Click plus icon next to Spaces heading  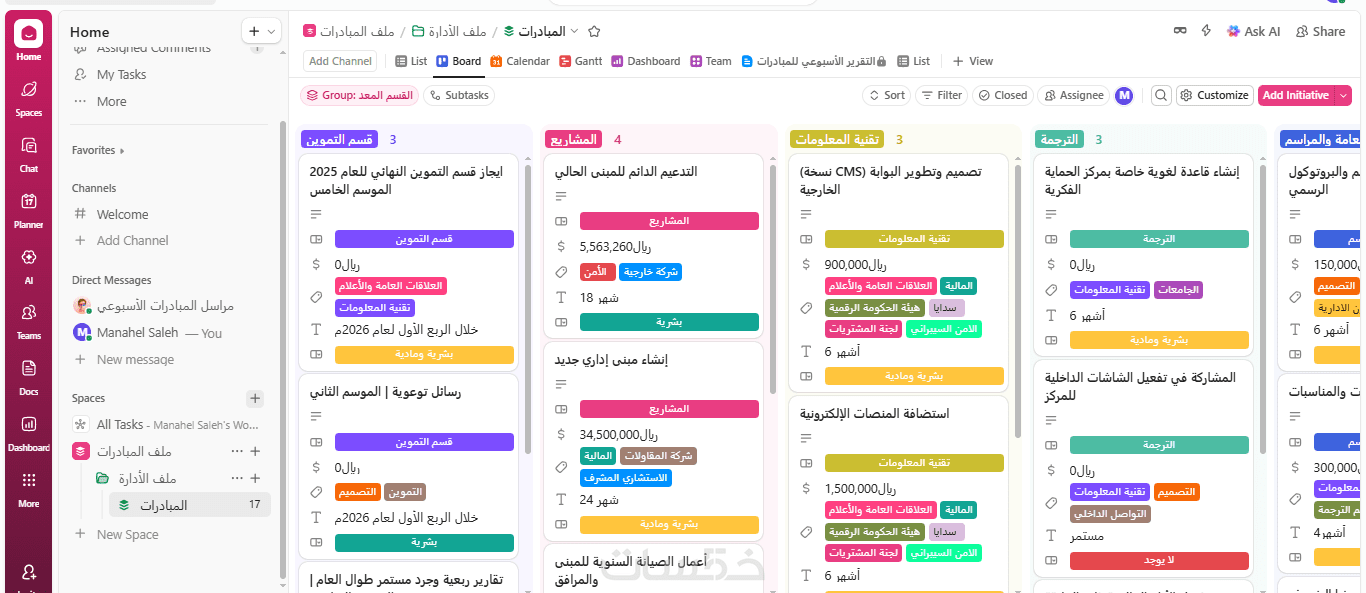tap(255, 398)
